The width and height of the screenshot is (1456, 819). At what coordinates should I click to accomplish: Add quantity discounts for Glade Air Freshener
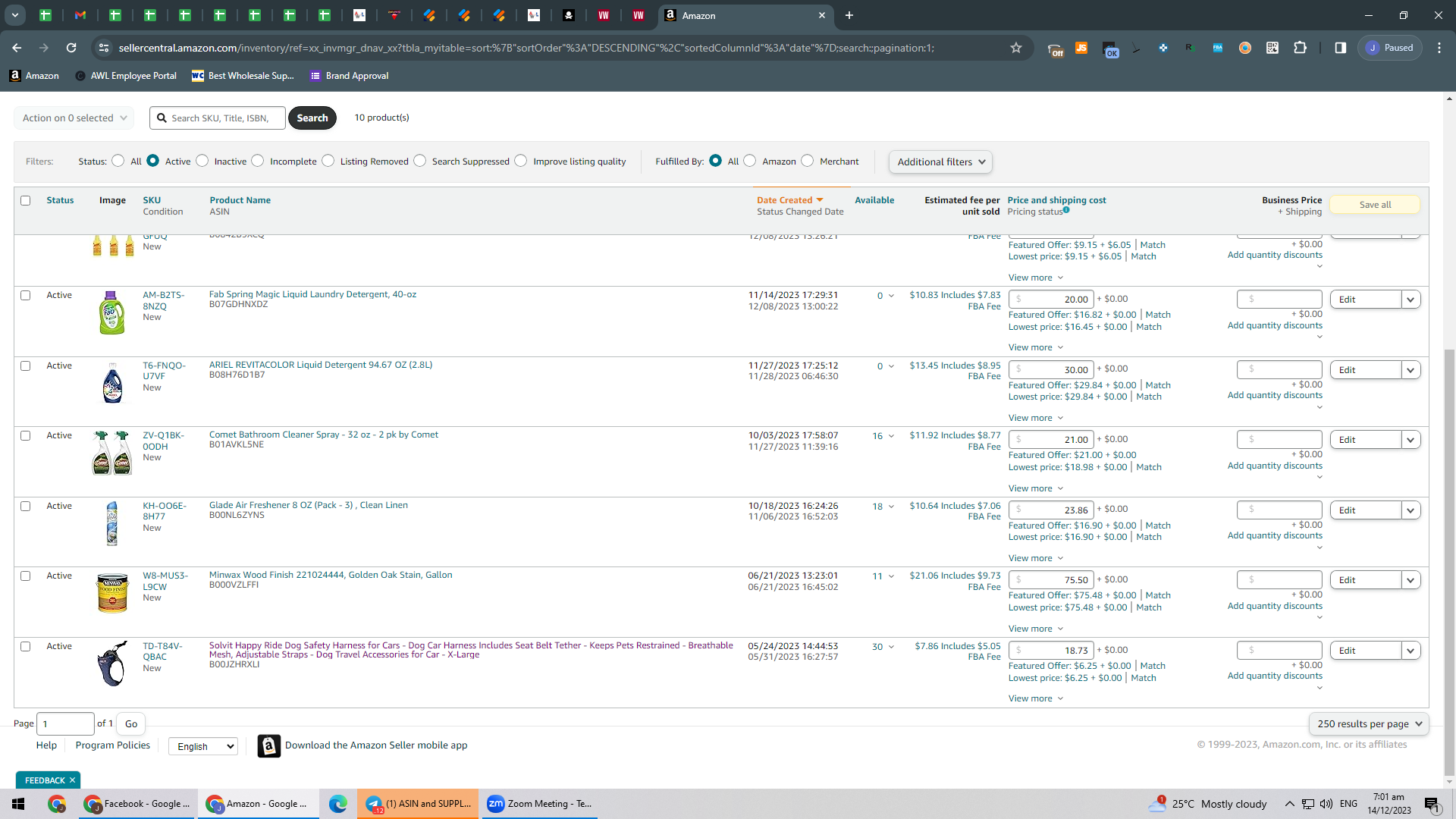[x=1275, y=535]
